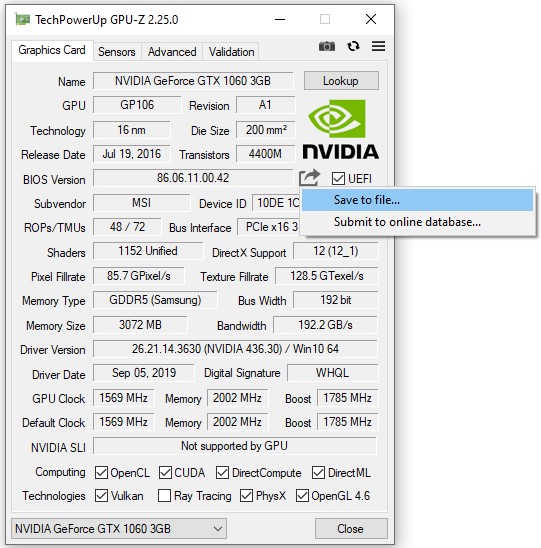The image size is (541, 548).
Task: Click the Bus Width value 192 bit
Action: point(336,300)
